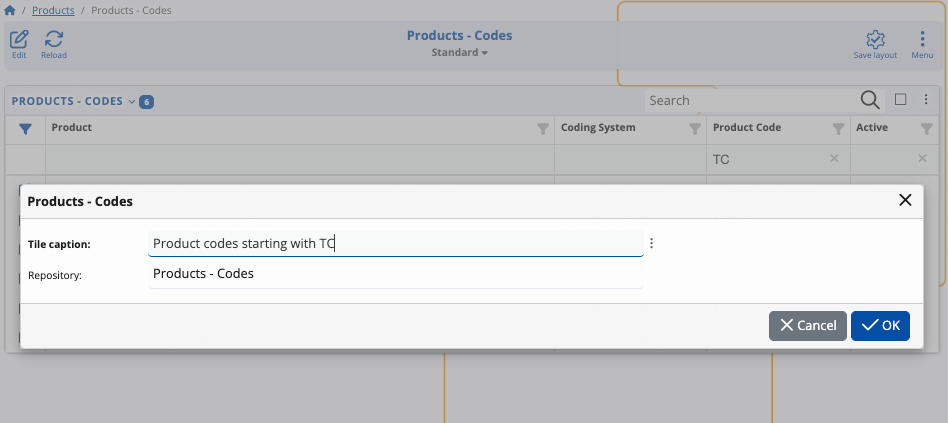The width and height of the screenshot is (948, 423).
Task: Toggle the square checkbox beside search
Action: point(901,100)
